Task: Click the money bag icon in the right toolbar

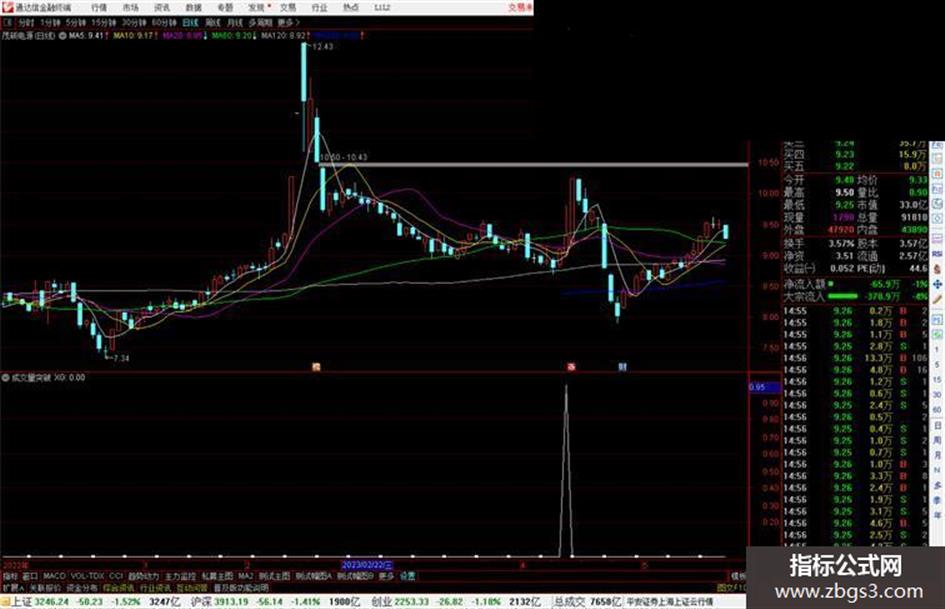Action: [937, 269]
